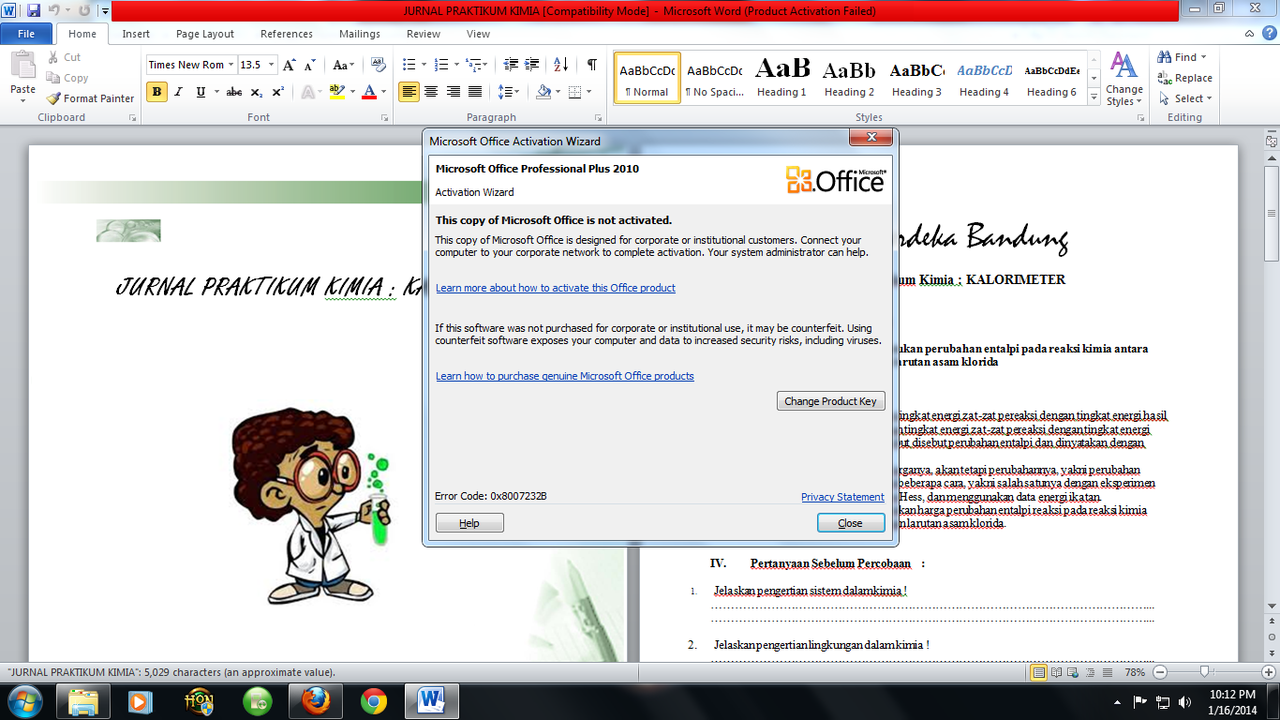Apply red font color

368,92
